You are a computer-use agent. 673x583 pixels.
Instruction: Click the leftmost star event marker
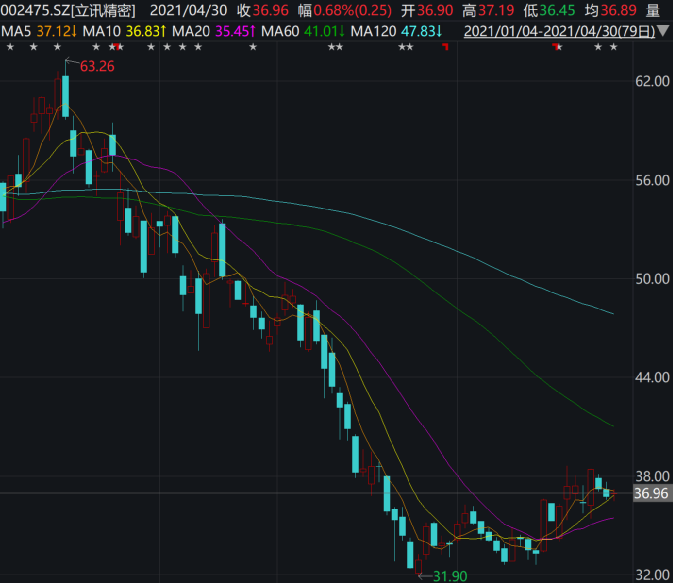pos(10,48)
